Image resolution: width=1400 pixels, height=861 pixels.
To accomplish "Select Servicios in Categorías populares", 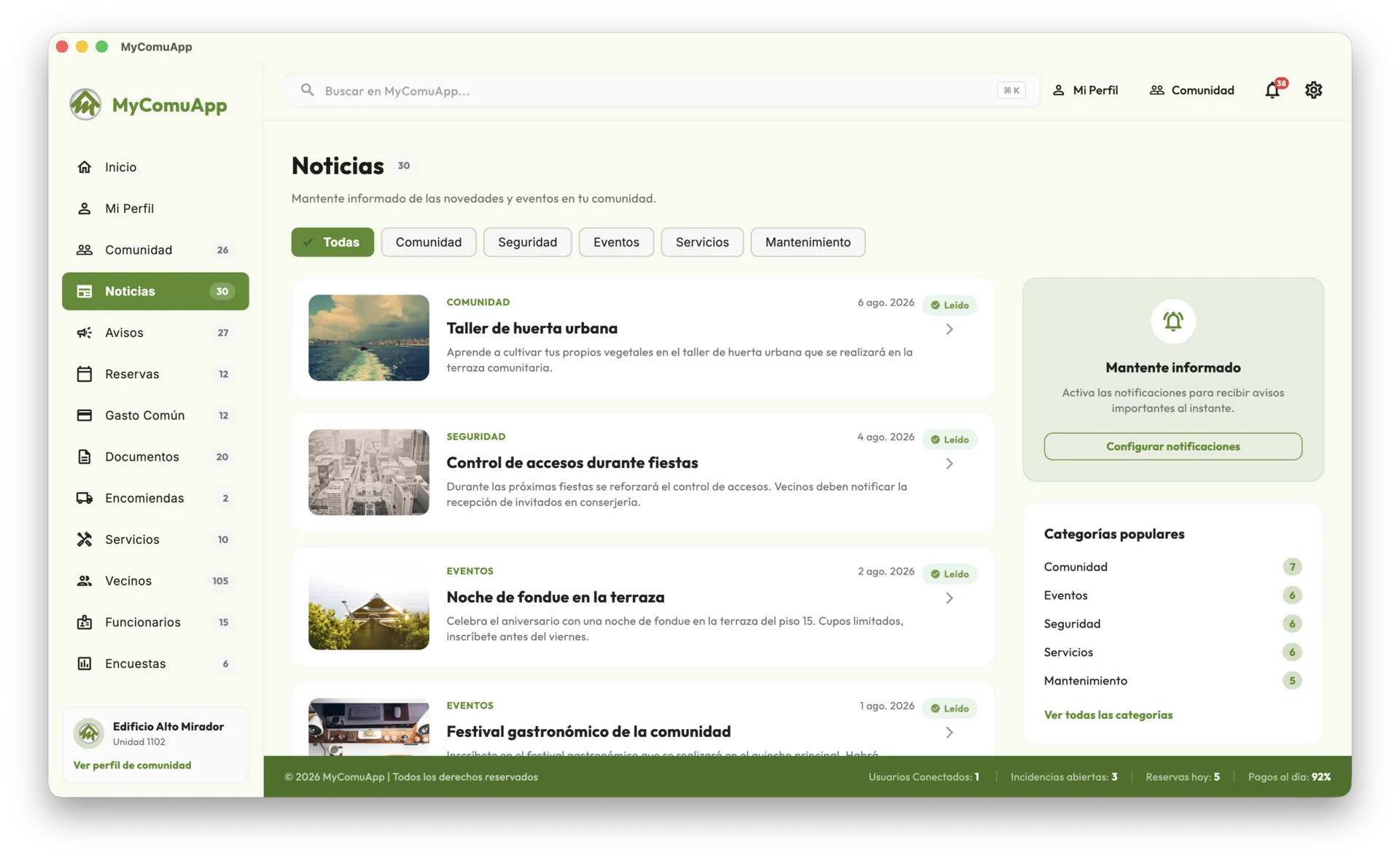I will point(1172,652).
